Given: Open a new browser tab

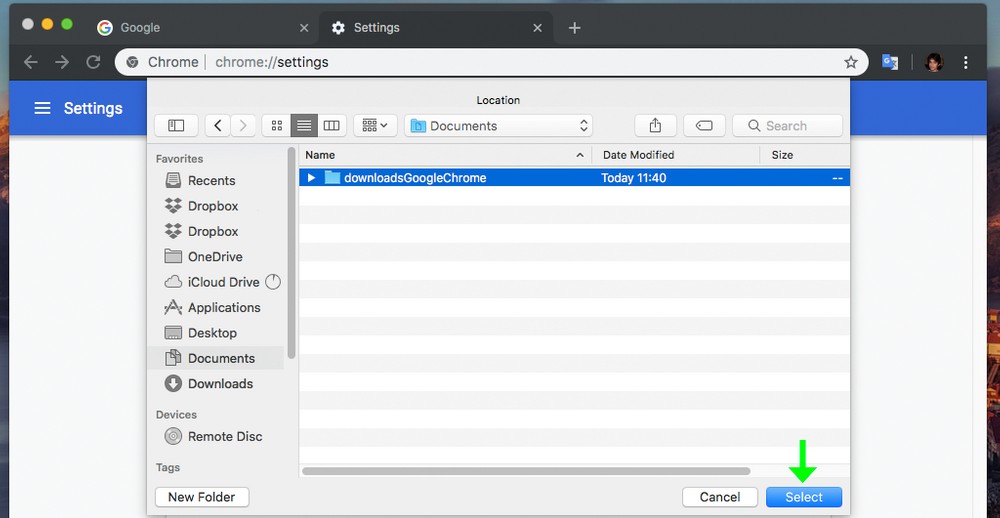Looking at the screenshot, I should pyautogui.click(x=574, y=28).
